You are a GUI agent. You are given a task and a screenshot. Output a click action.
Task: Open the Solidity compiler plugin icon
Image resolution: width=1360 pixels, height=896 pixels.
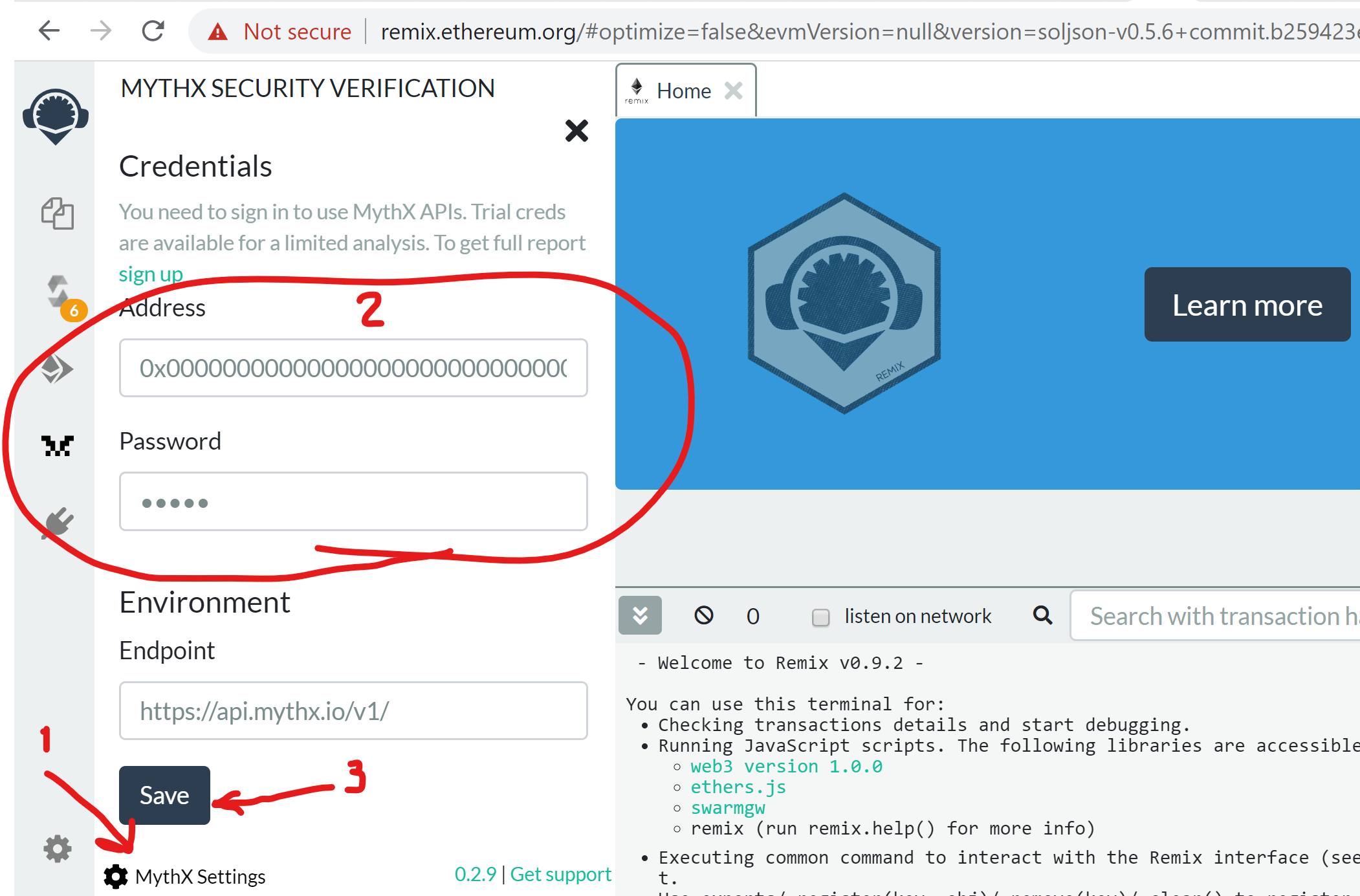tap(59, 292)
